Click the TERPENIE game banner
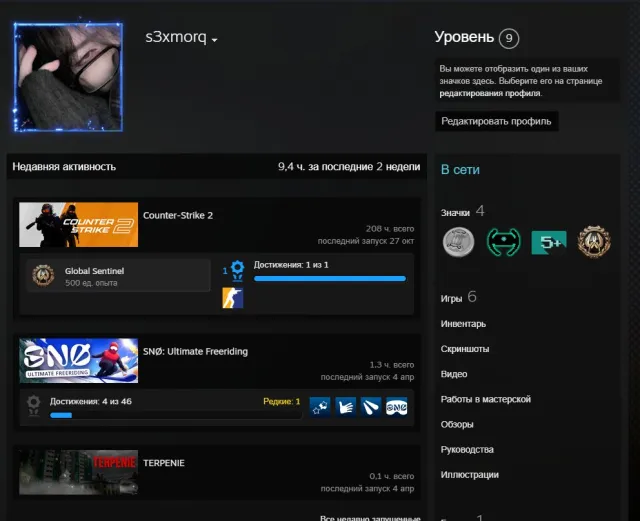 tap(78, 472)
